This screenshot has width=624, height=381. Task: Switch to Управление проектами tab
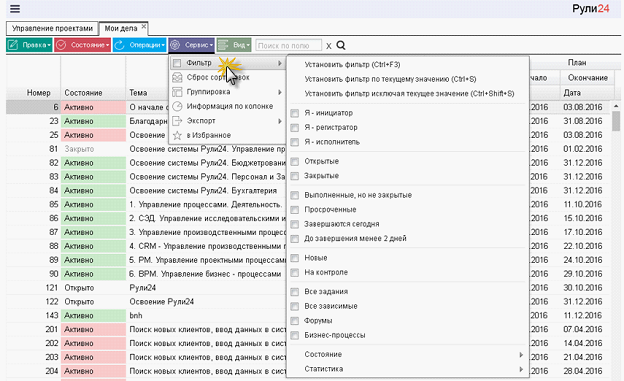tap(52, 28)
